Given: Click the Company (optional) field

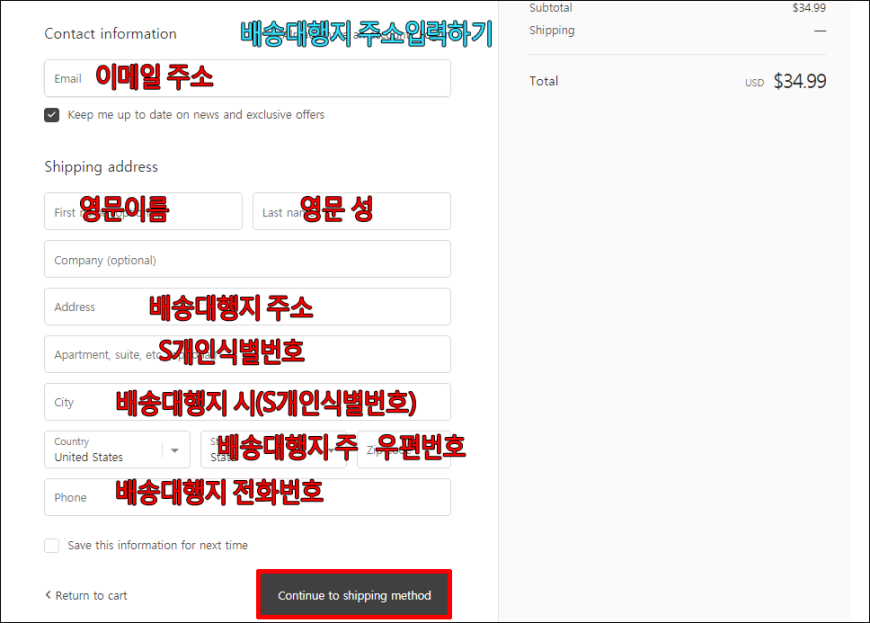Looking at the screenshot, I should pyautogui.click(x=247, y=259).
